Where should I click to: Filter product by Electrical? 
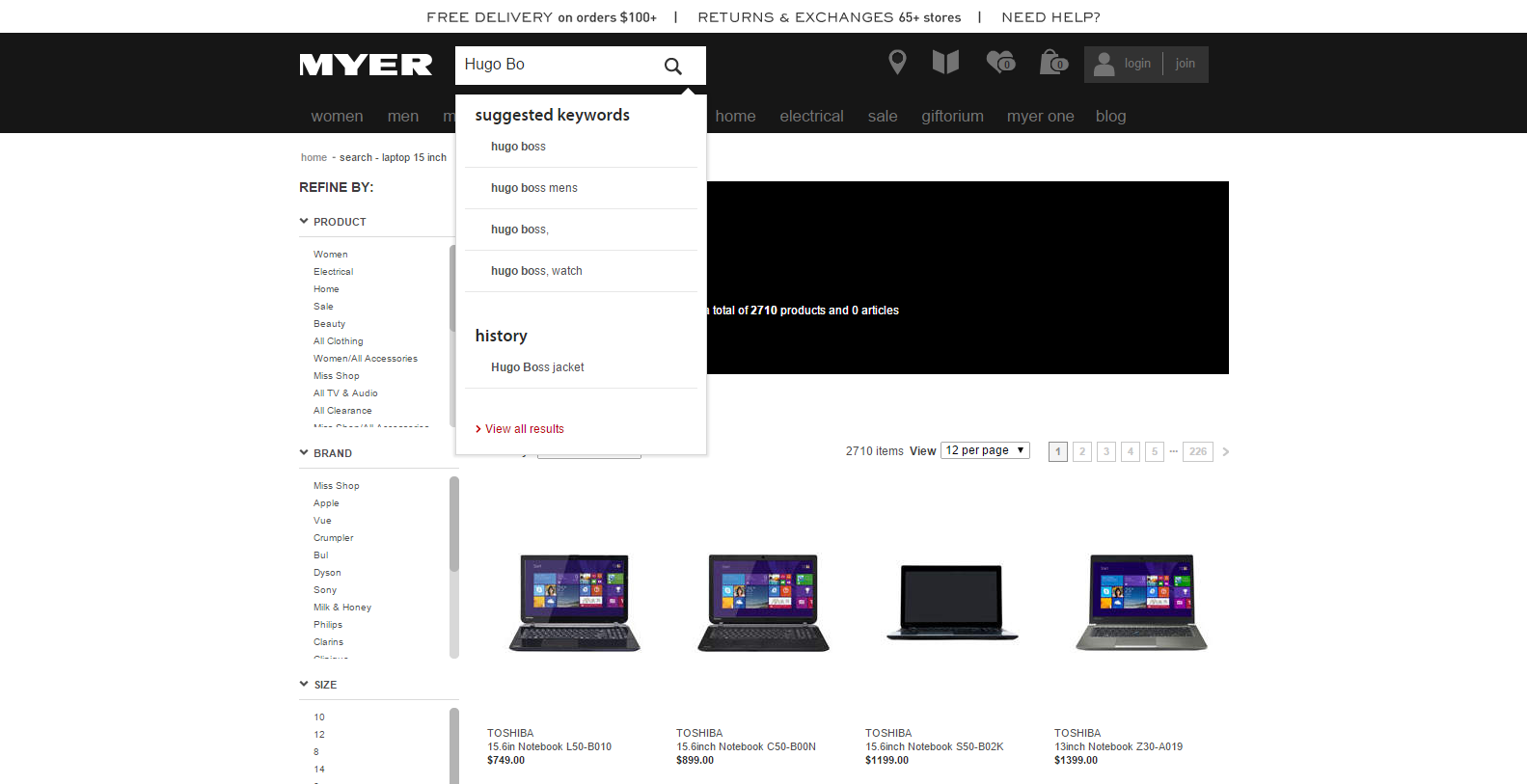coord(333,272)
